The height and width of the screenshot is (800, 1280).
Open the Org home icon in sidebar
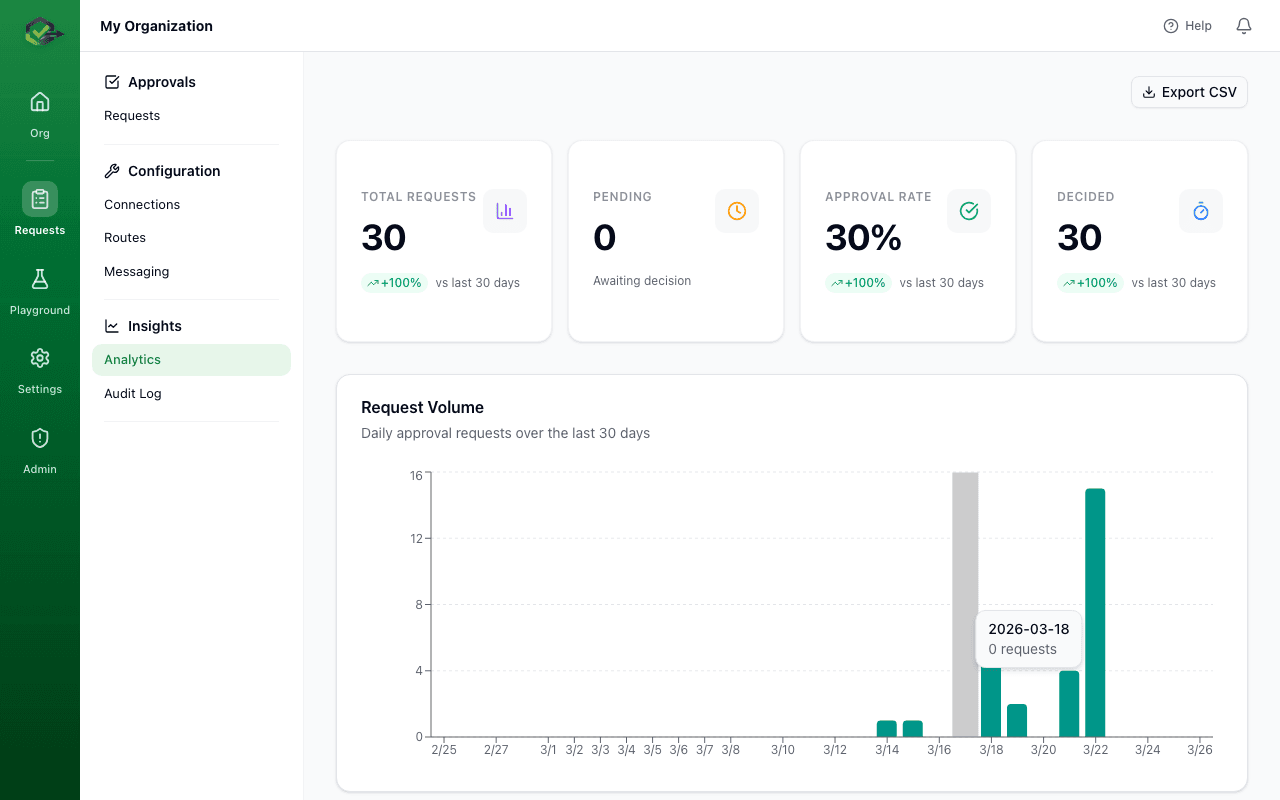[39, 101]
